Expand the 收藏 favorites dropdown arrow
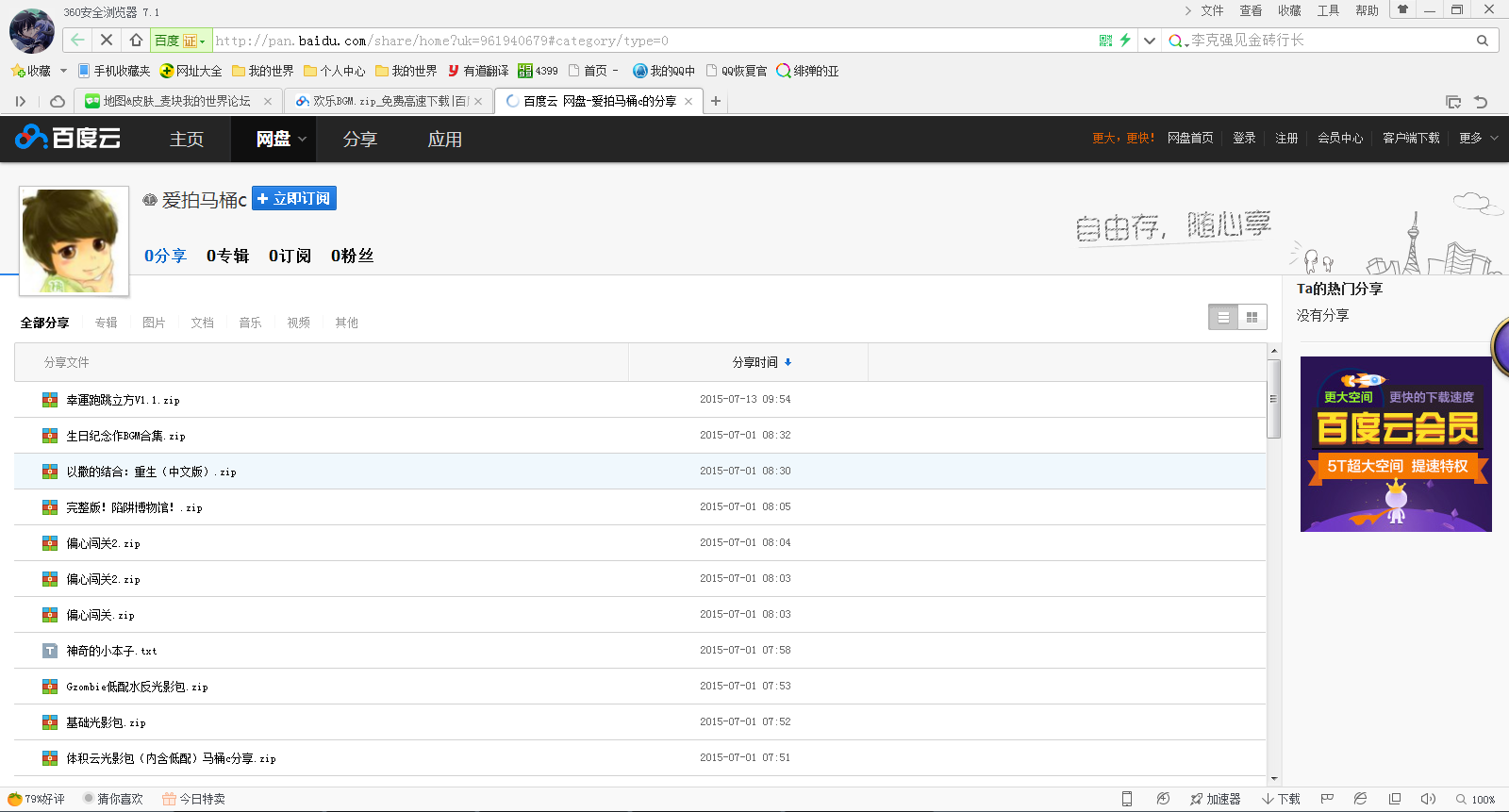The image size is (1509, 812). (x=63, y=71)
